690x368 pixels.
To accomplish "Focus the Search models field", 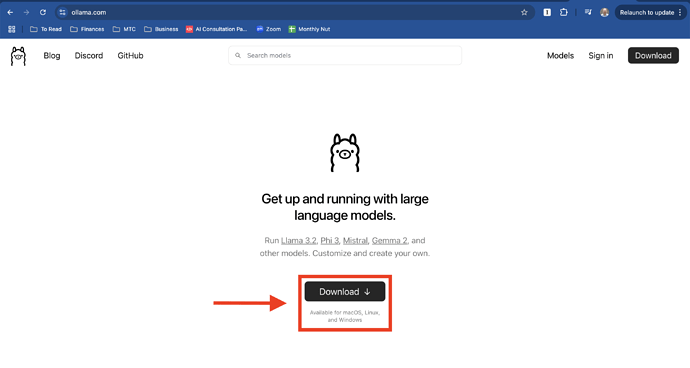I will (x=345, y=55).
